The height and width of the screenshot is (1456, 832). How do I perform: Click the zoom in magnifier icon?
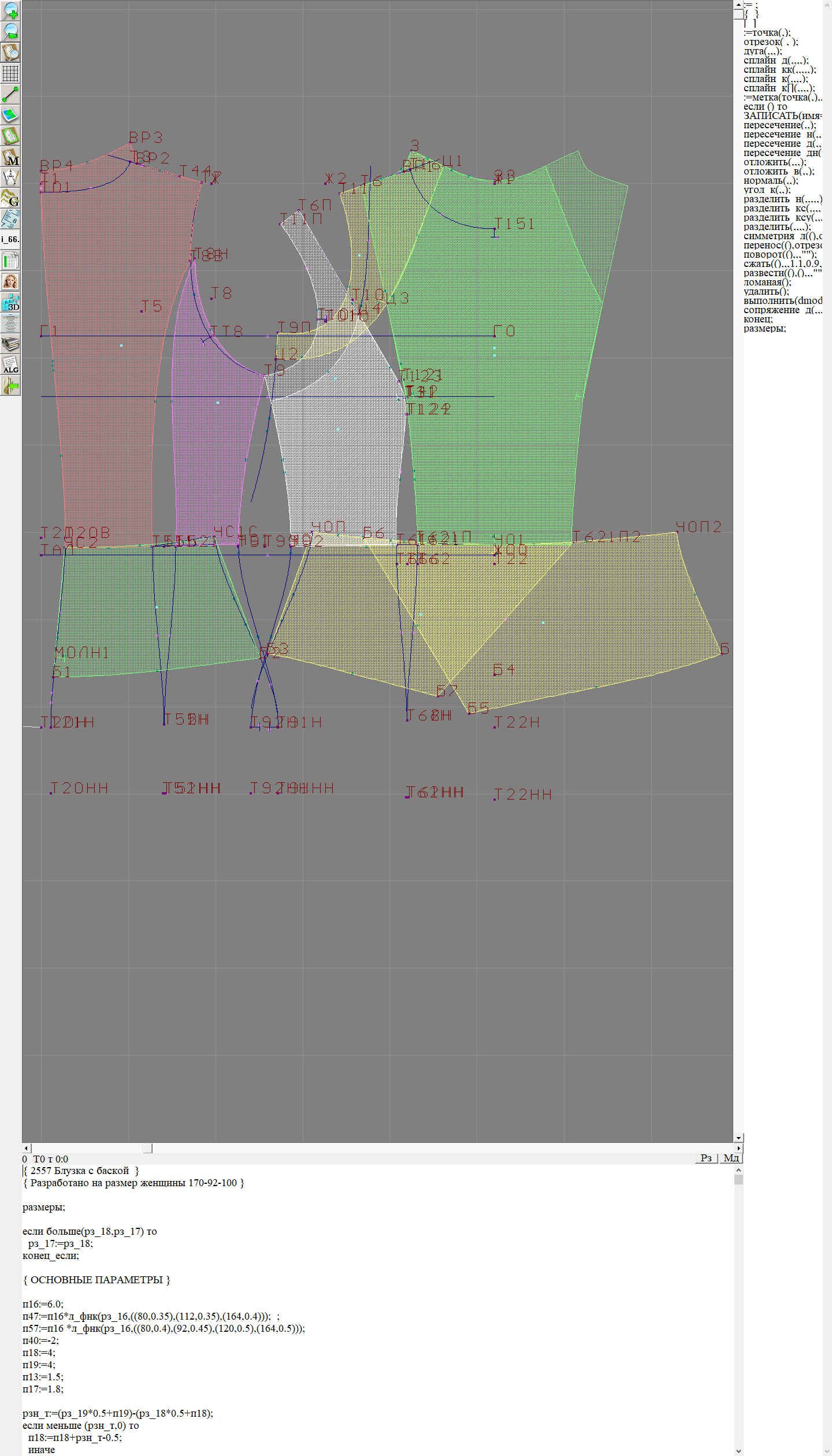(10, 10)
